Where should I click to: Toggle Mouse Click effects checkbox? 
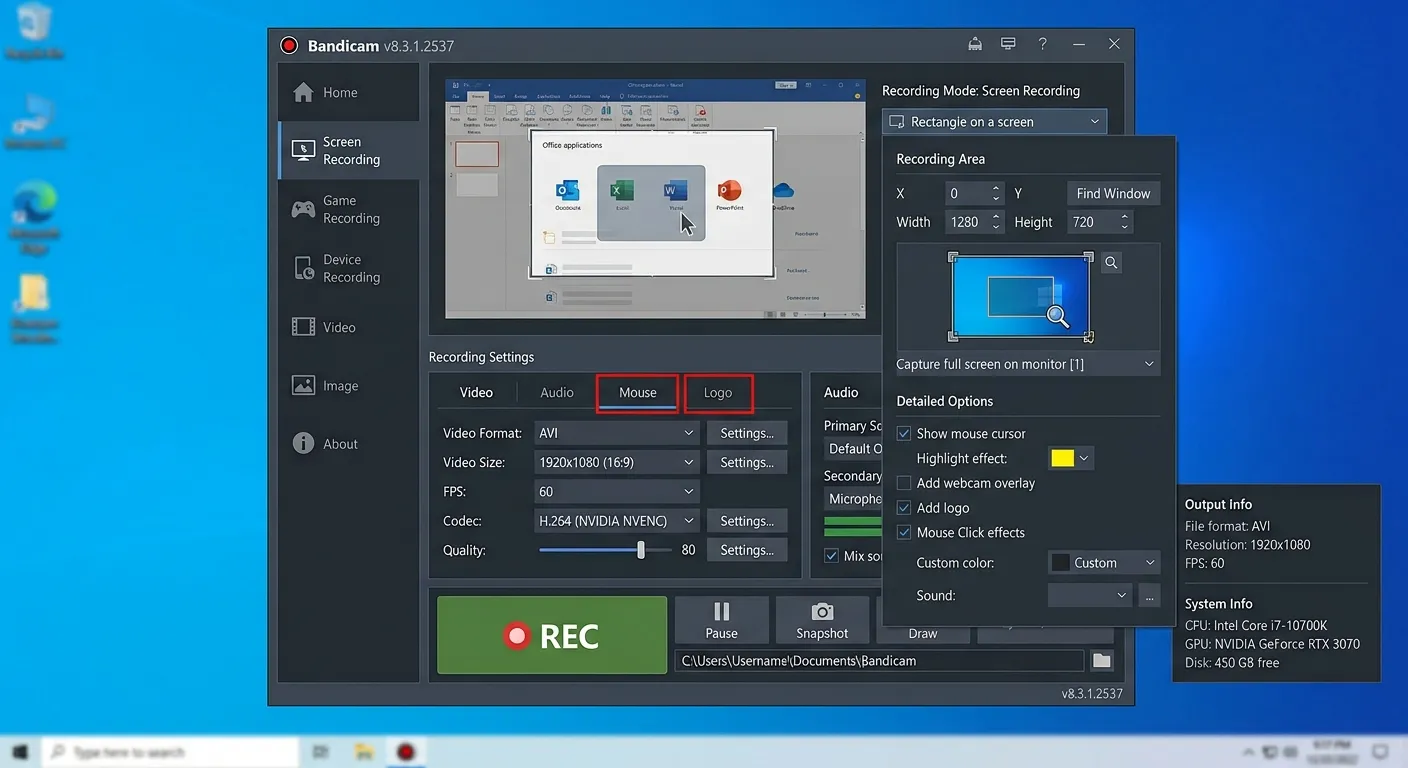904,533
